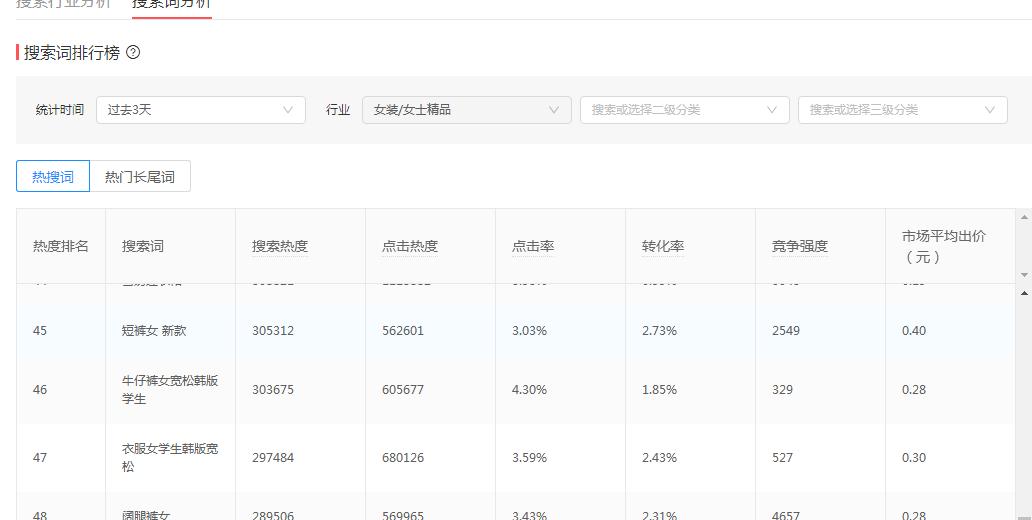Click click rate 3.03%
This screenshot has height=520, width=1032.
click(x=529, y=330)
